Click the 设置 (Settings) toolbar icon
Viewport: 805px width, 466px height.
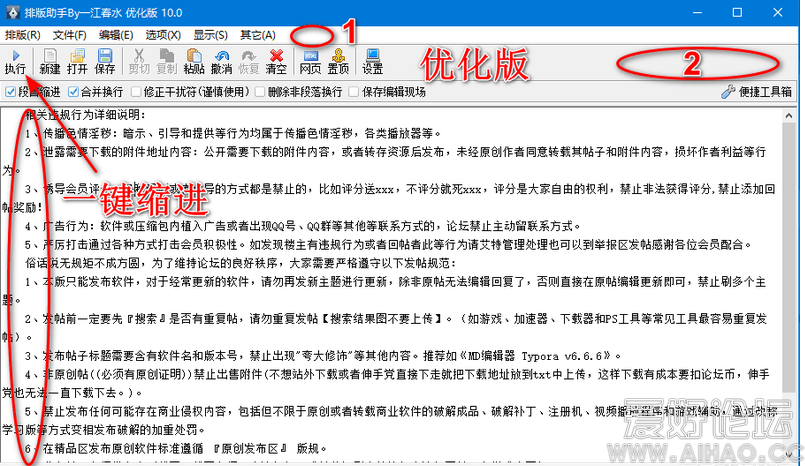click(x=372, y=61)
